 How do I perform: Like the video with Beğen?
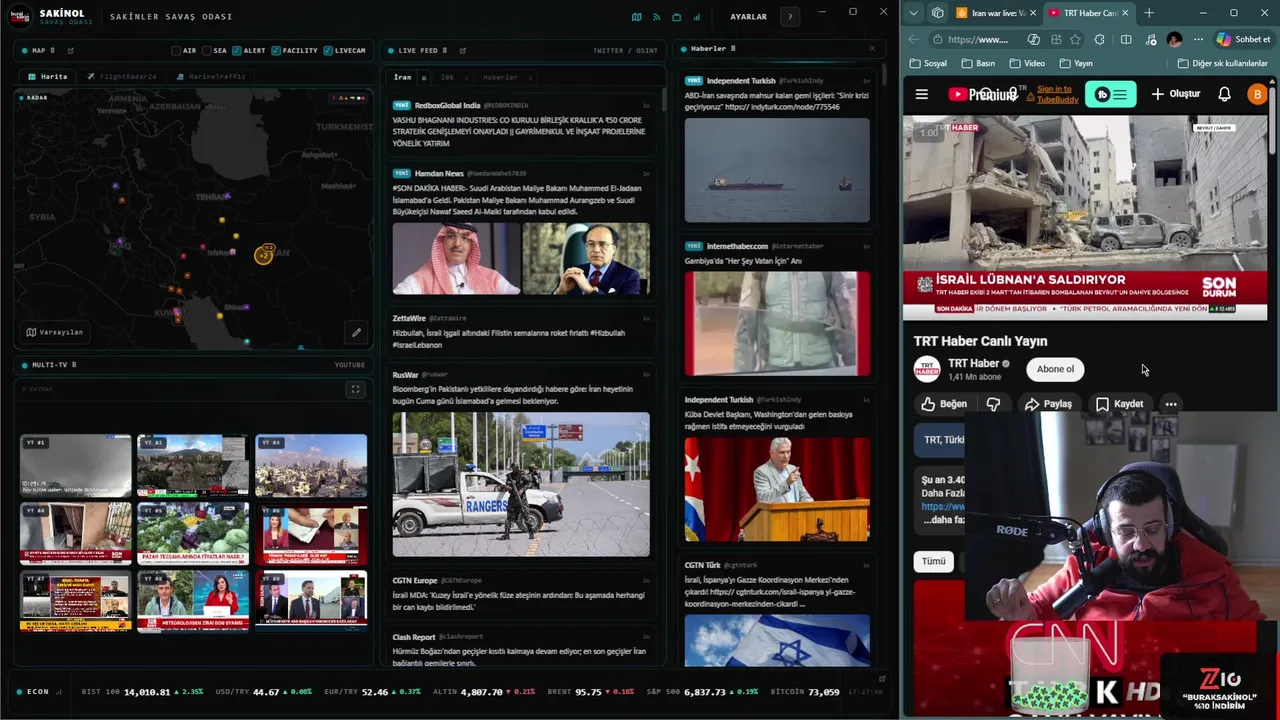point(944,404)
